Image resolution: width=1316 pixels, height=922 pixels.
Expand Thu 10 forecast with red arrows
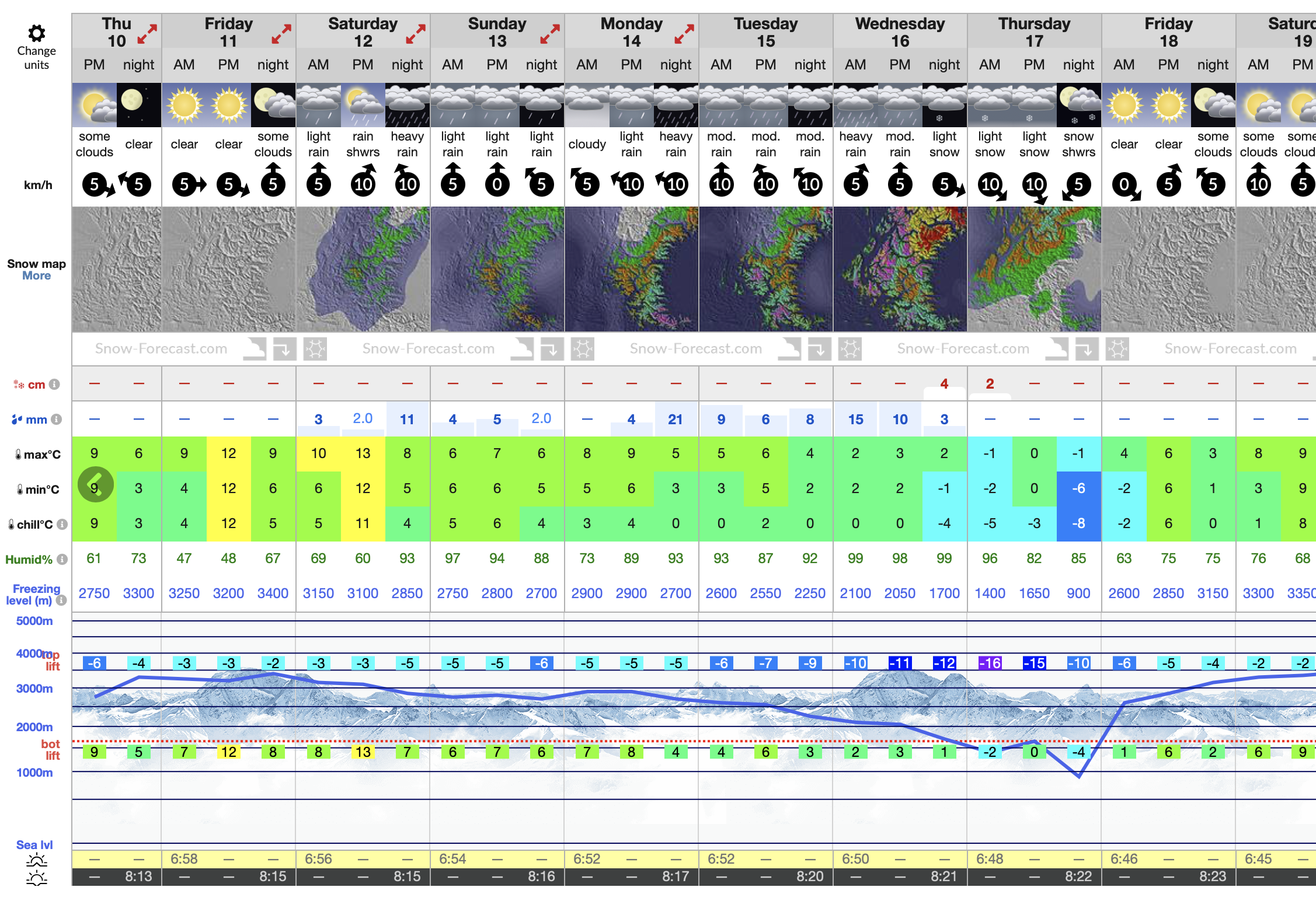147,34
